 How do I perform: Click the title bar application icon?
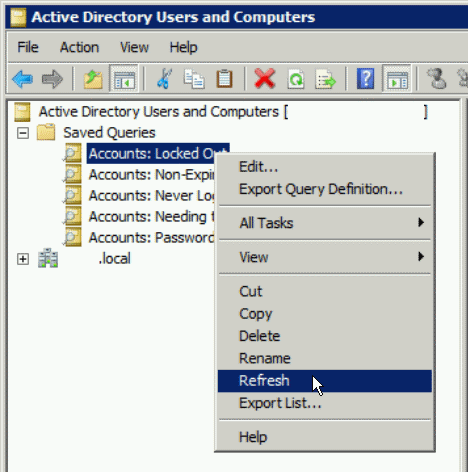coord(18,17)
